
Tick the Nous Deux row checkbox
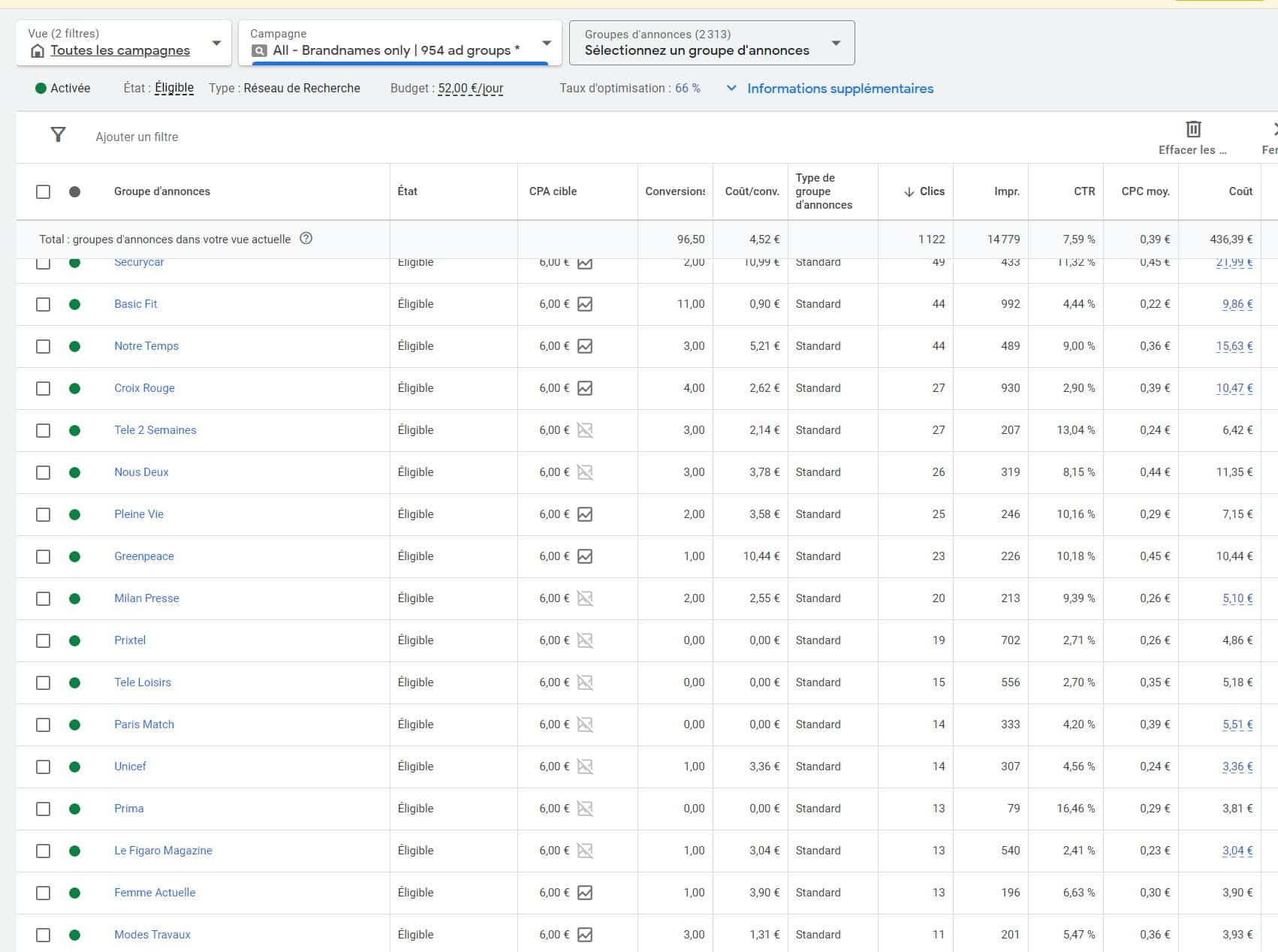coord(44,472)
